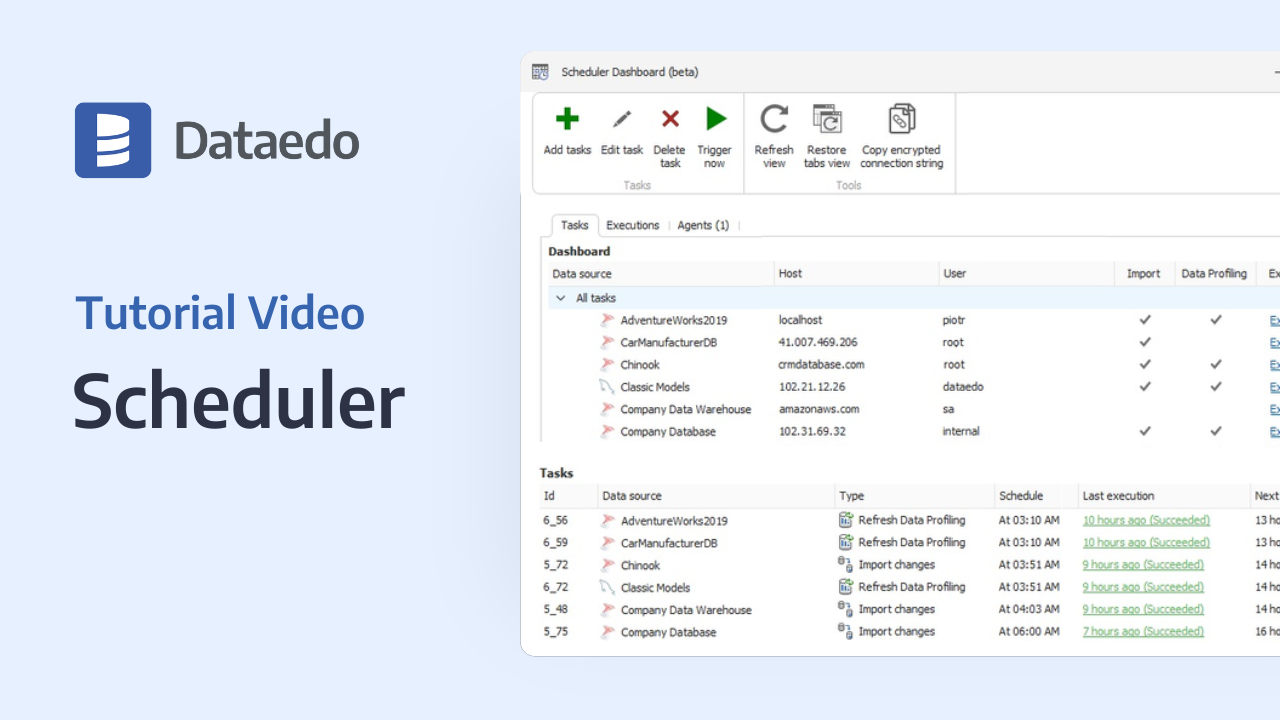The image size is (1280, 720).
Task: Click Chinook database icon in Dashboard list
Action: [x=607, y=365]
